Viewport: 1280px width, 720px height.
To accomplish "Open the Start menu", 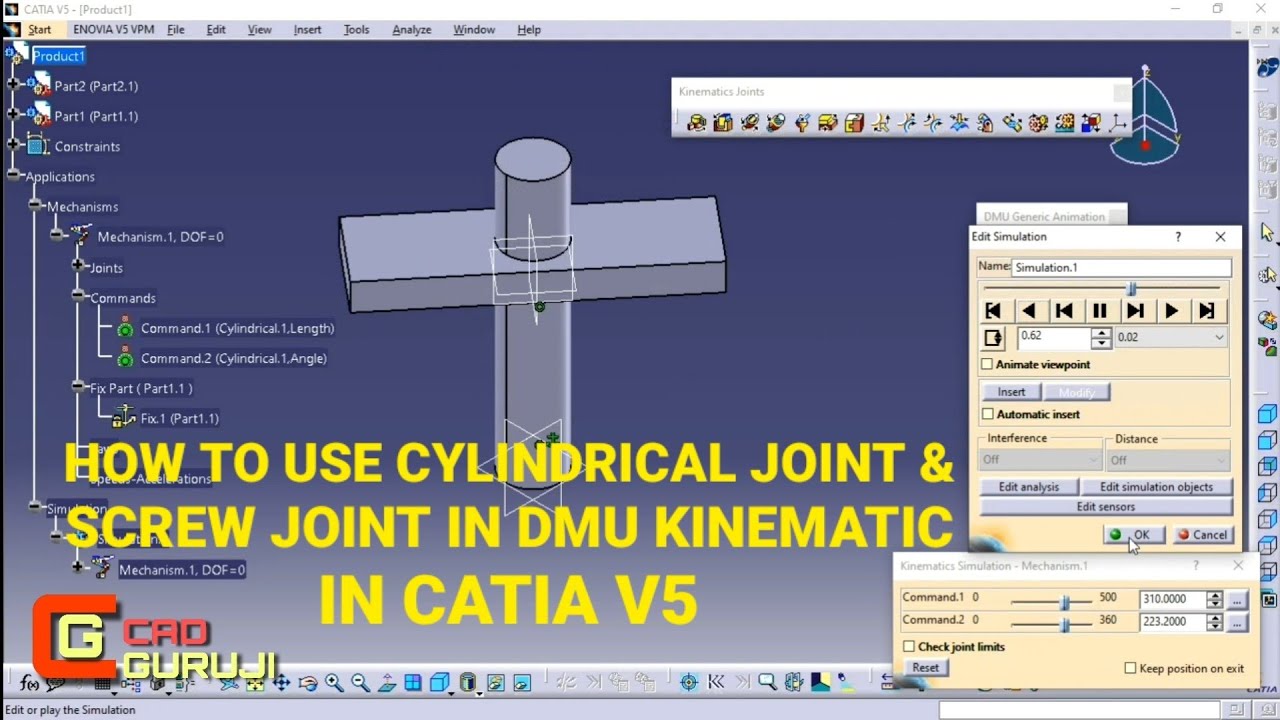I will point(39,30).
